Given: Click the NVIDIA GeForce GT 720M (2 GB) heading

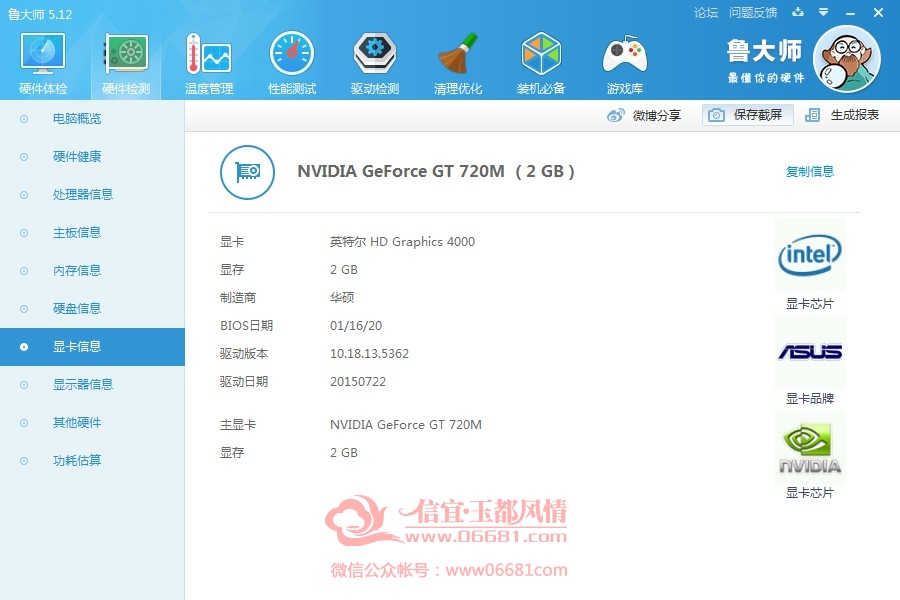Looking at the screenshot, I should point(436,172).
